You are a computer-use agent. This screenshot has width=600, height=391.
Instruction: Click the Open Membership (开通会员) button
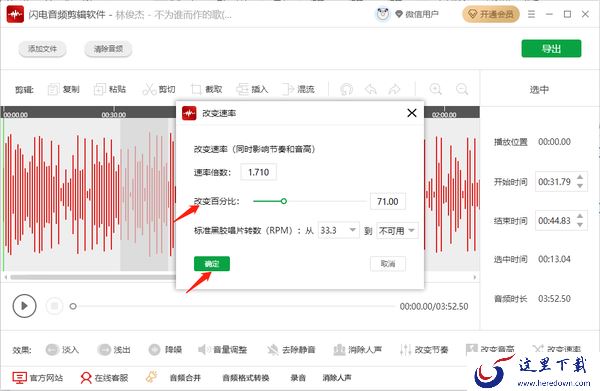click(x=491, y=15)
